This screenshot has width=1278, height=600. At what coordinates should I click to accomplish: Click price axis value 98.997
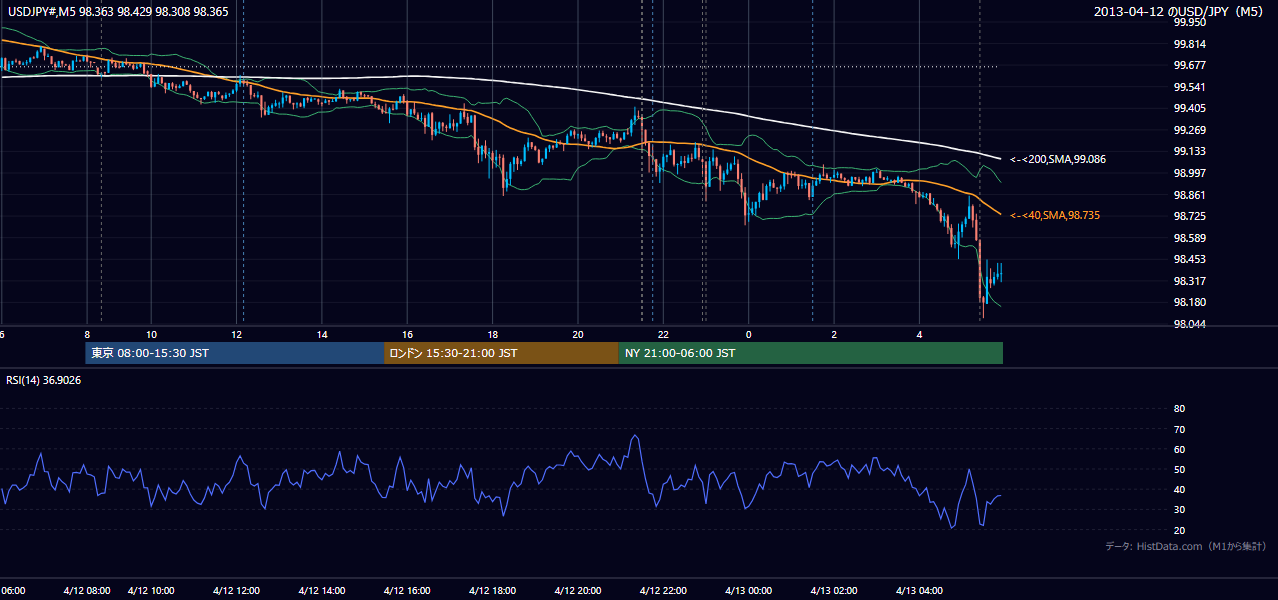[1189, 173]
